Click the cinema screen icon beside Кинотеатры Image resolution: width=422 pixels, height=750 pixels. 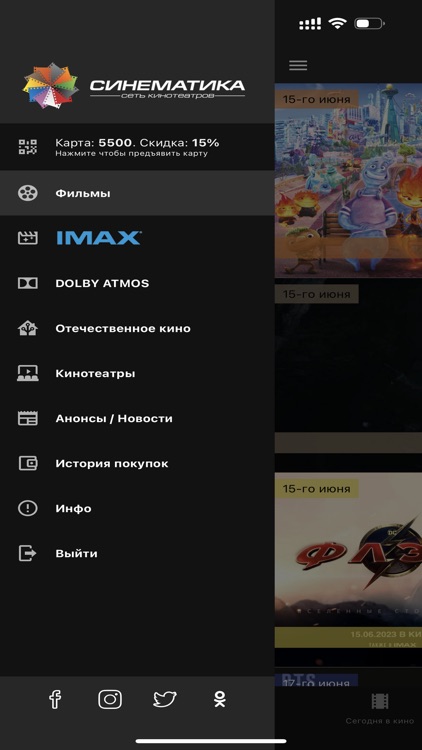[28, 373]
